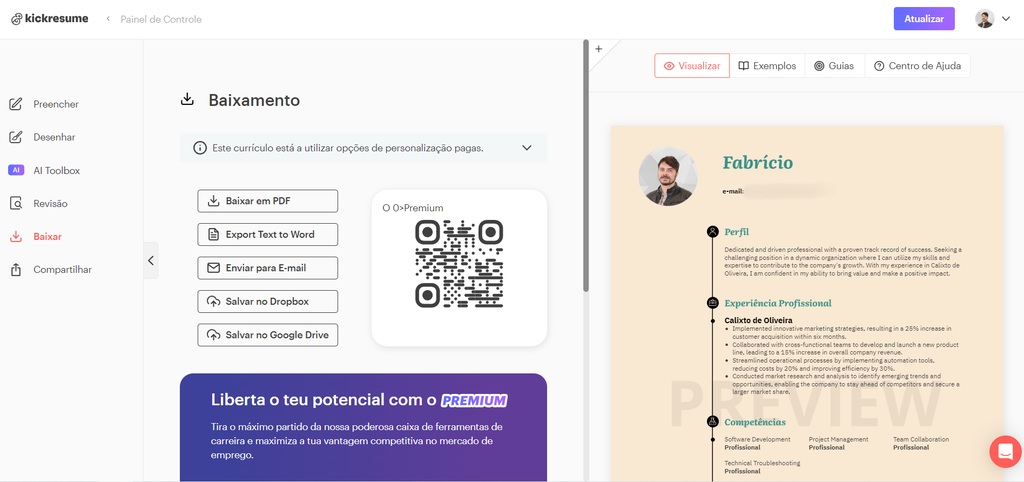
Task: Click the O 0>Premium label above QR
Action: [413, 208]
